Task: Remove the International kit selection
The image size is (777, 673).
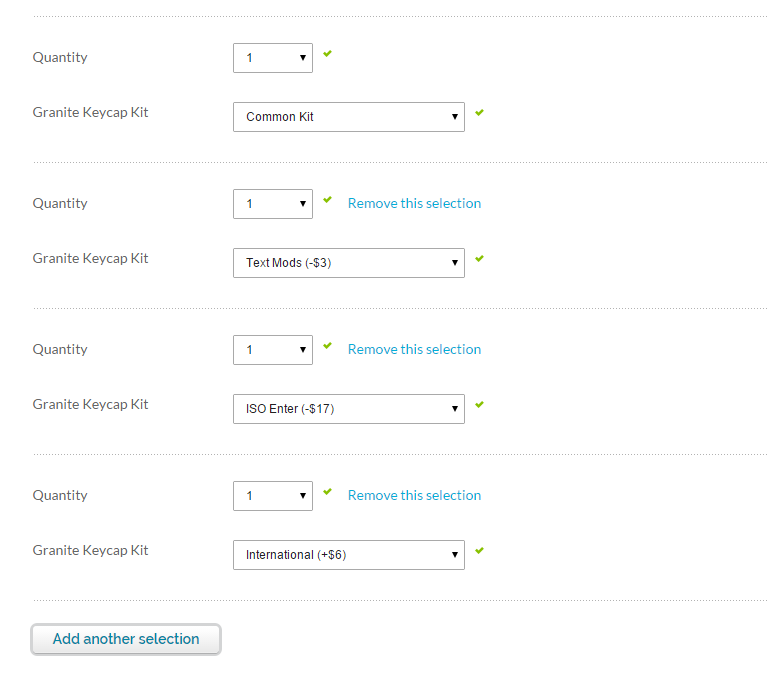Action: click(x=414, y=495)
